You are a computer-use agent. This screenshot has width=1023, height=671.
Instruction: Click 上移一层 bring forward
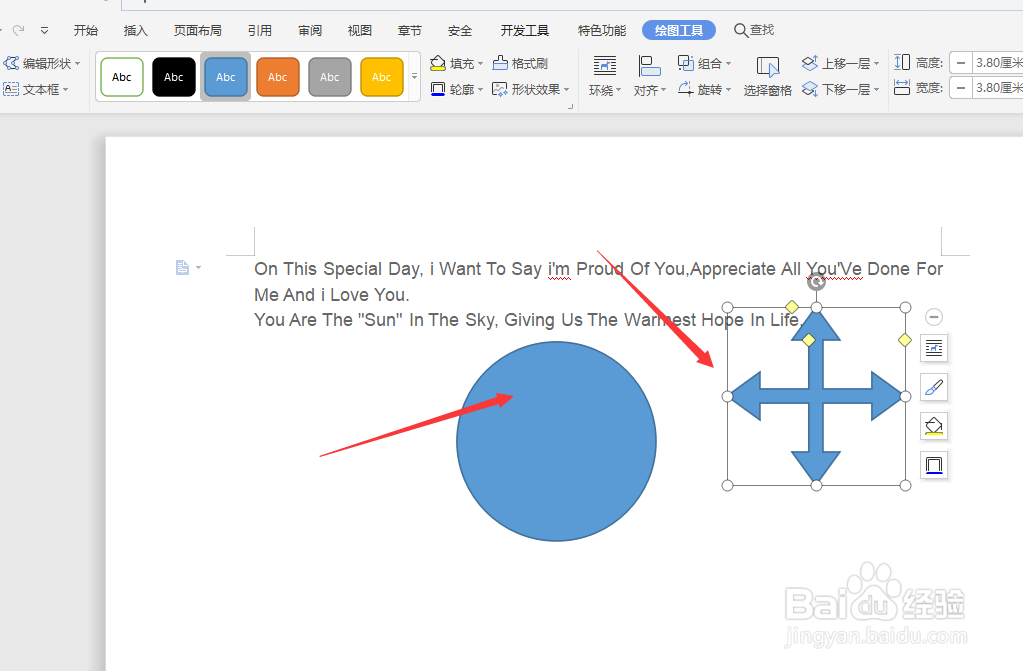836,63
